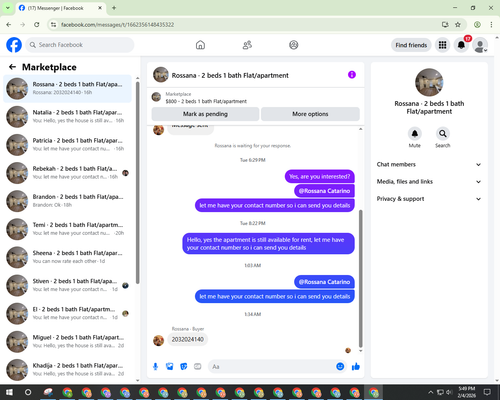Open Sheena conversation in list

(67, 257)
